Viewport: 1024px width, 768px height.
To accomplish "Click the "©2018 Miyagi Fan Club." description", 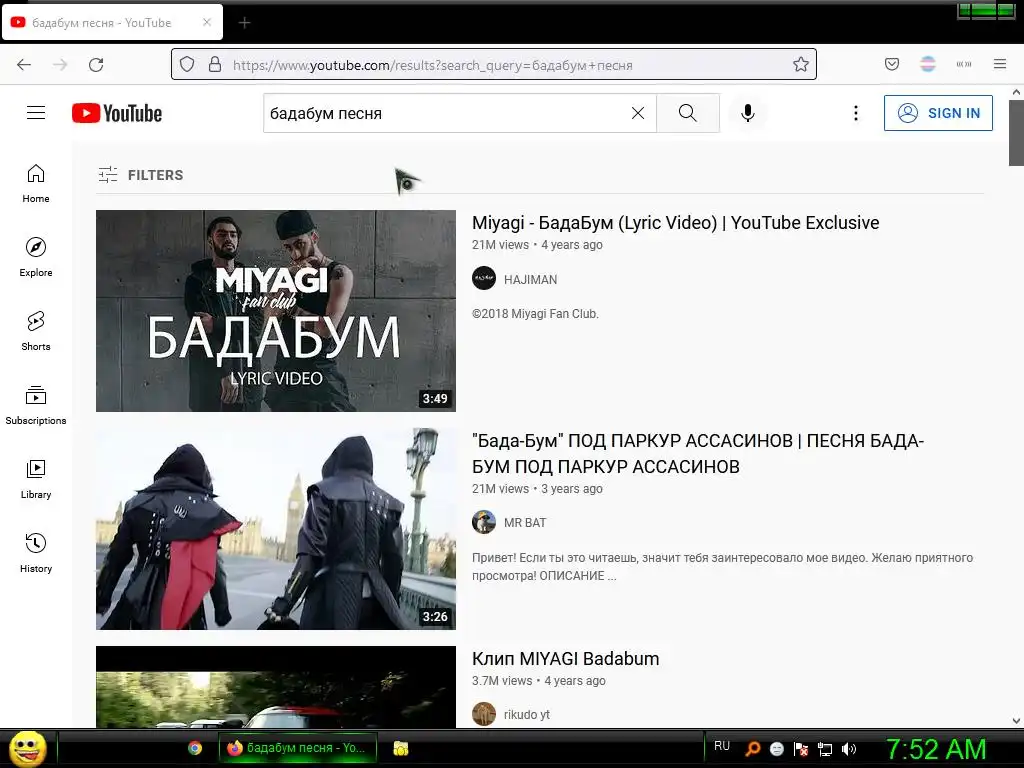I will (x=535, y=313).
